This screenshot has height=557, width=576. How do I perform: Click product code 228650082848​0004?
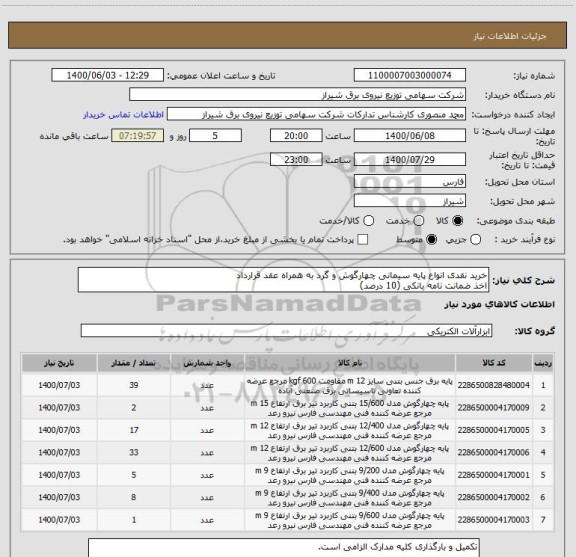[493, 385]
